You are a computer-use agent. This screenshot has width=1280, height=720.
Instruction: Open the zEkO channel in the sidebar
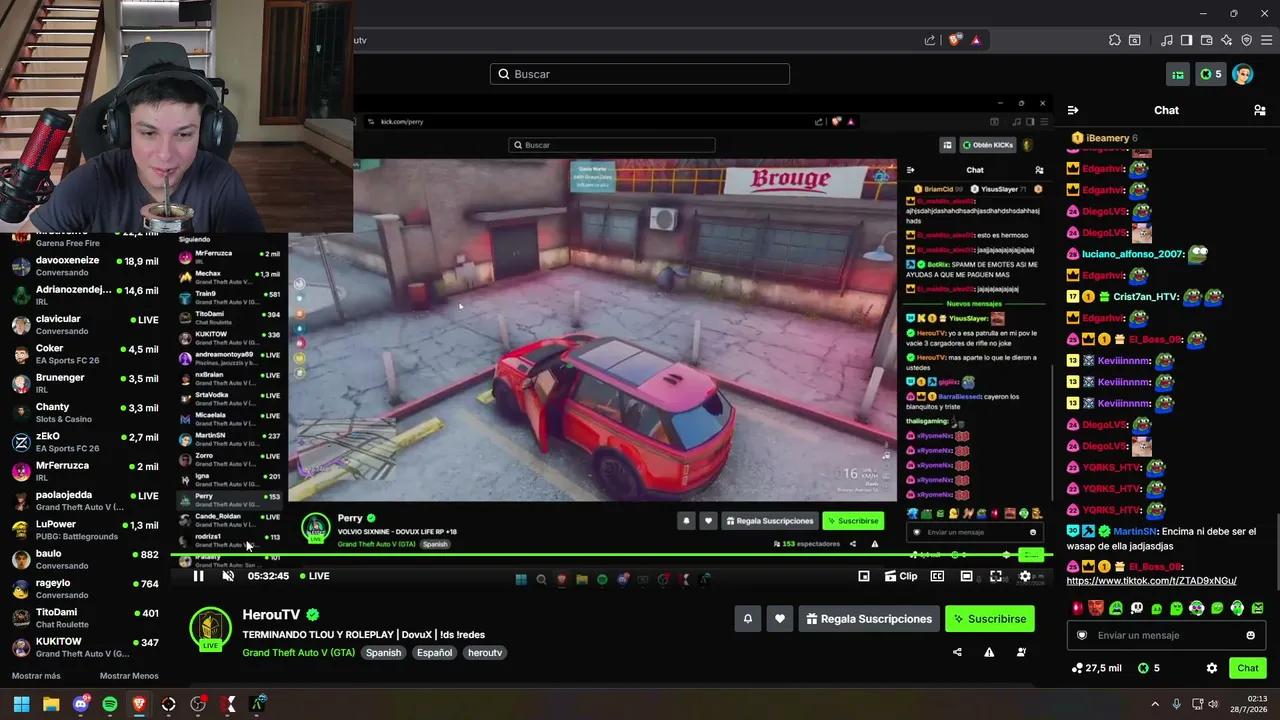point(85,442)
